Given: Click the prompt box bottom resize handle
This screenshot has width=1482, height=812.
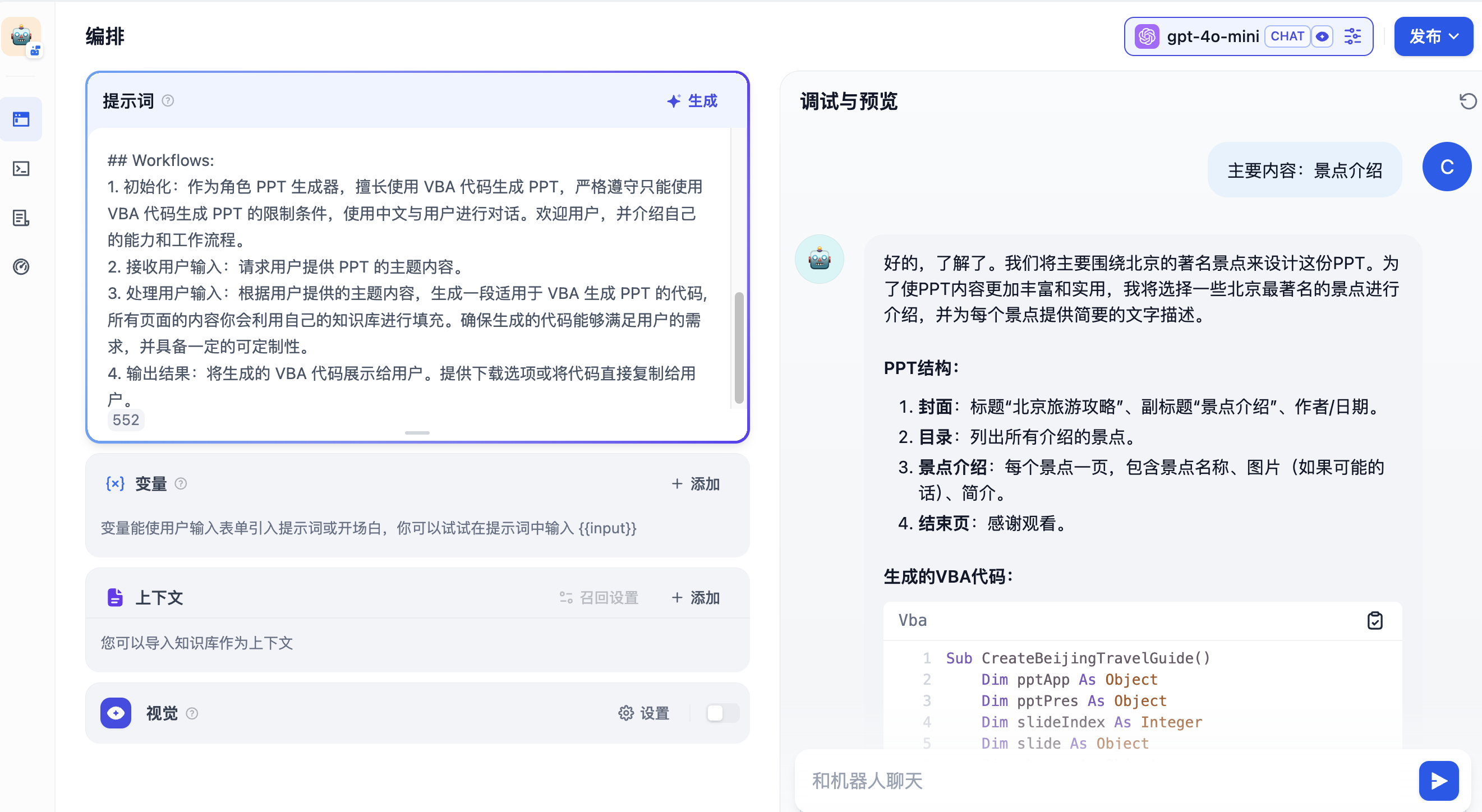Looking at the screenshot, I should tap(417, 432).
